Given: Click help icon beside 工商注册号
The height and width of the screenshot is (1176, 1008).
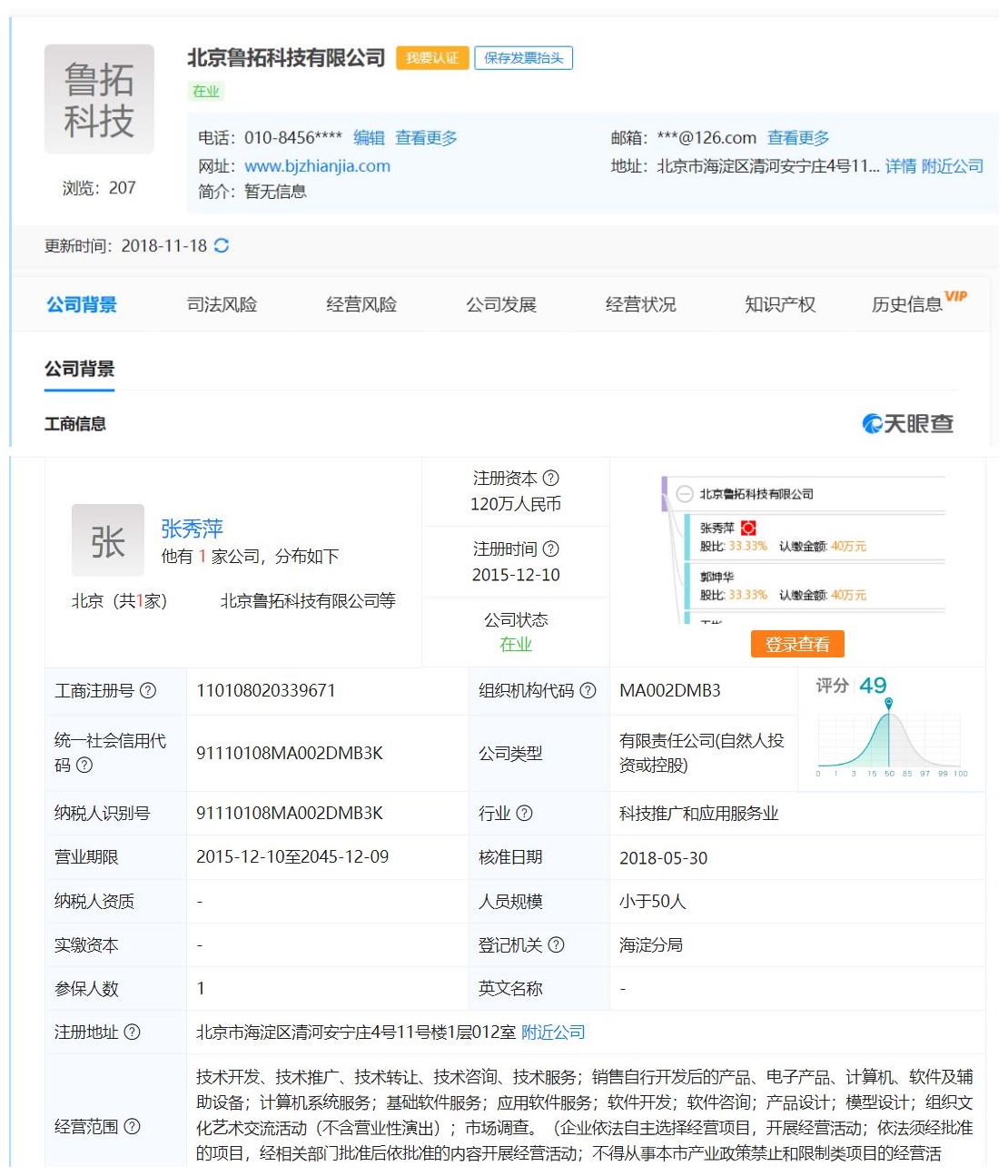Looking at the screenshot, I should (x=148, y=690).
